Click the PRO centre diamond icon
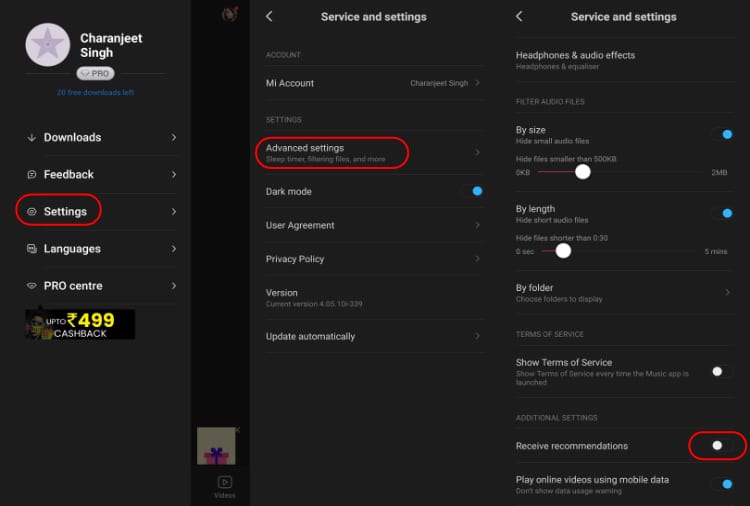750x506 pixels. point(32,286)
